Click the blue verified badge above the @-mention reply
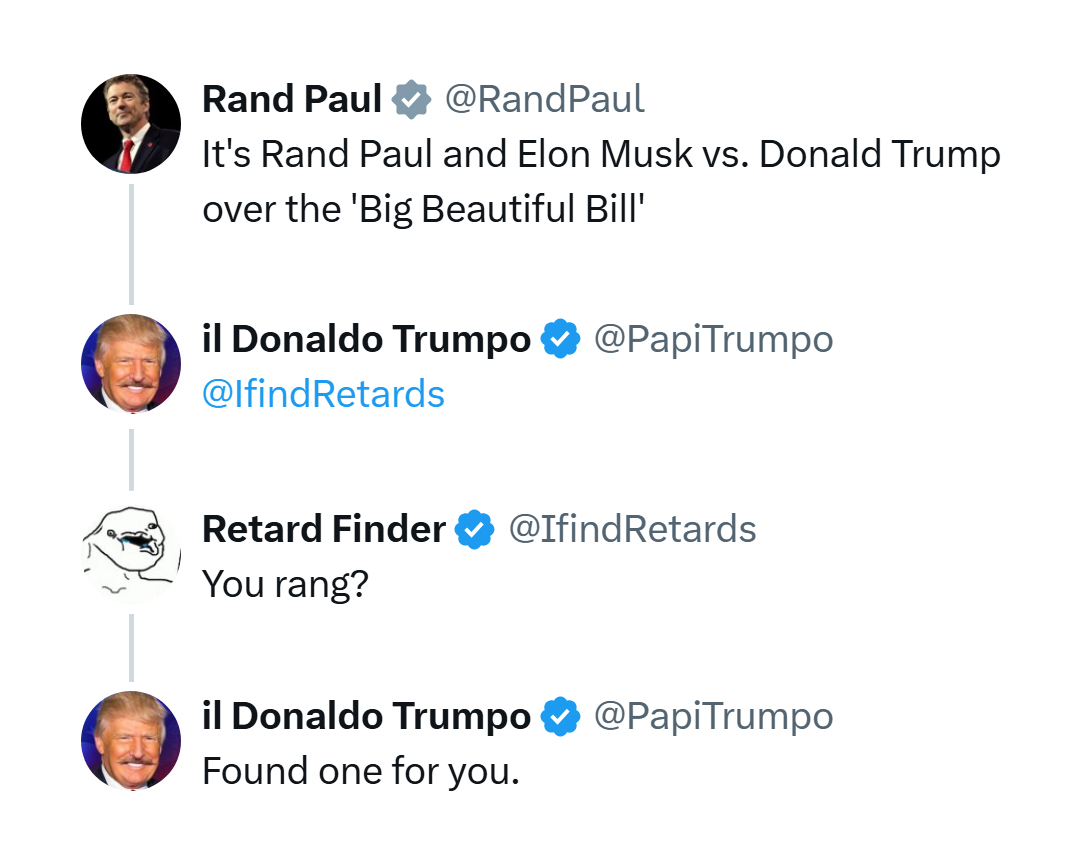Viewport: 1091px width, 866px height. (x=561, y=339)
